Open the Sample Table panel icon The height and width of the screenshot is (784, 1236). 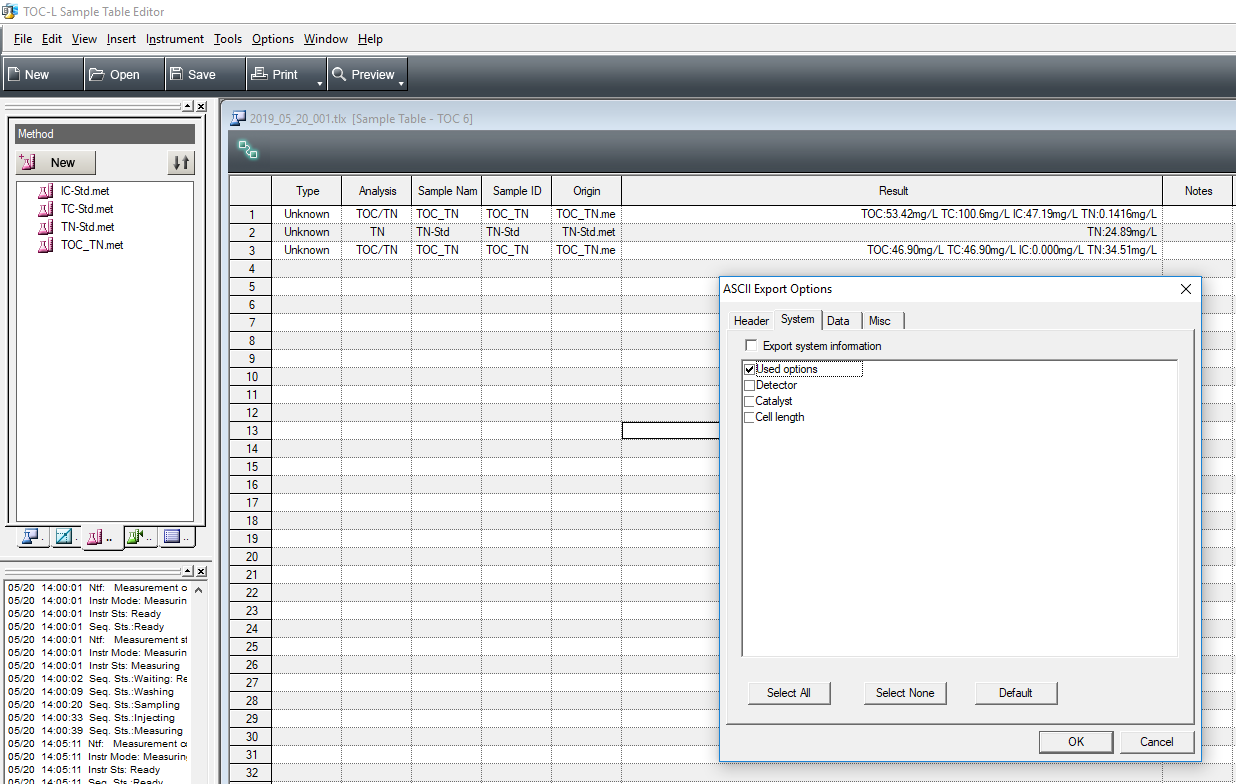pos(31,537)
